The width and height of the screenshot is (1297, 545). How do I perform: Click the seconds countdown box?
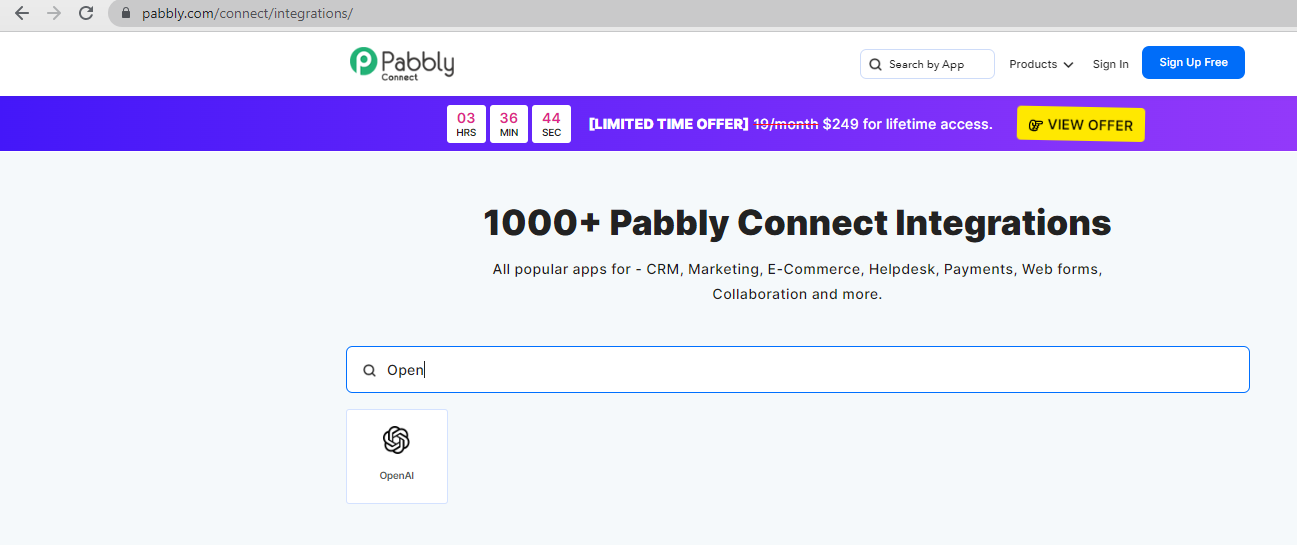click(551, 124)
